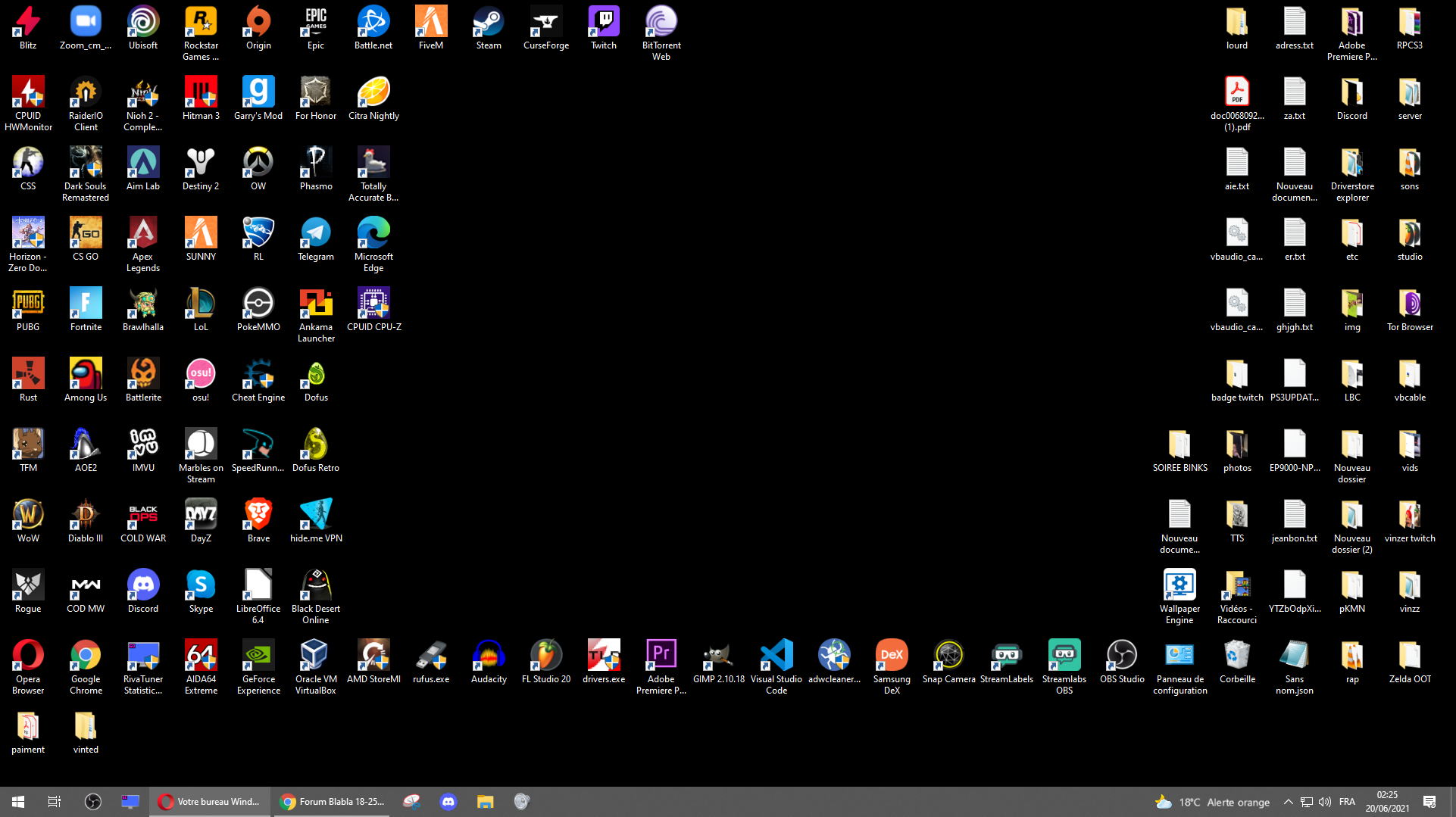The image size is (1456, 817).
Task: Select the Google Chrome desktop icon
Action: 86,668
